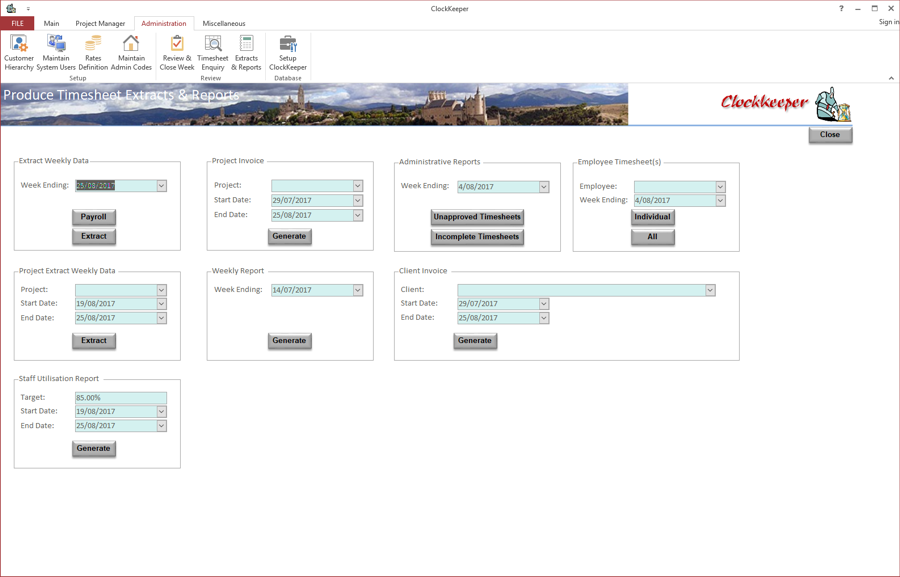Click the Sign in link
This screenshot has width=900, height=577.
[889, 22]
